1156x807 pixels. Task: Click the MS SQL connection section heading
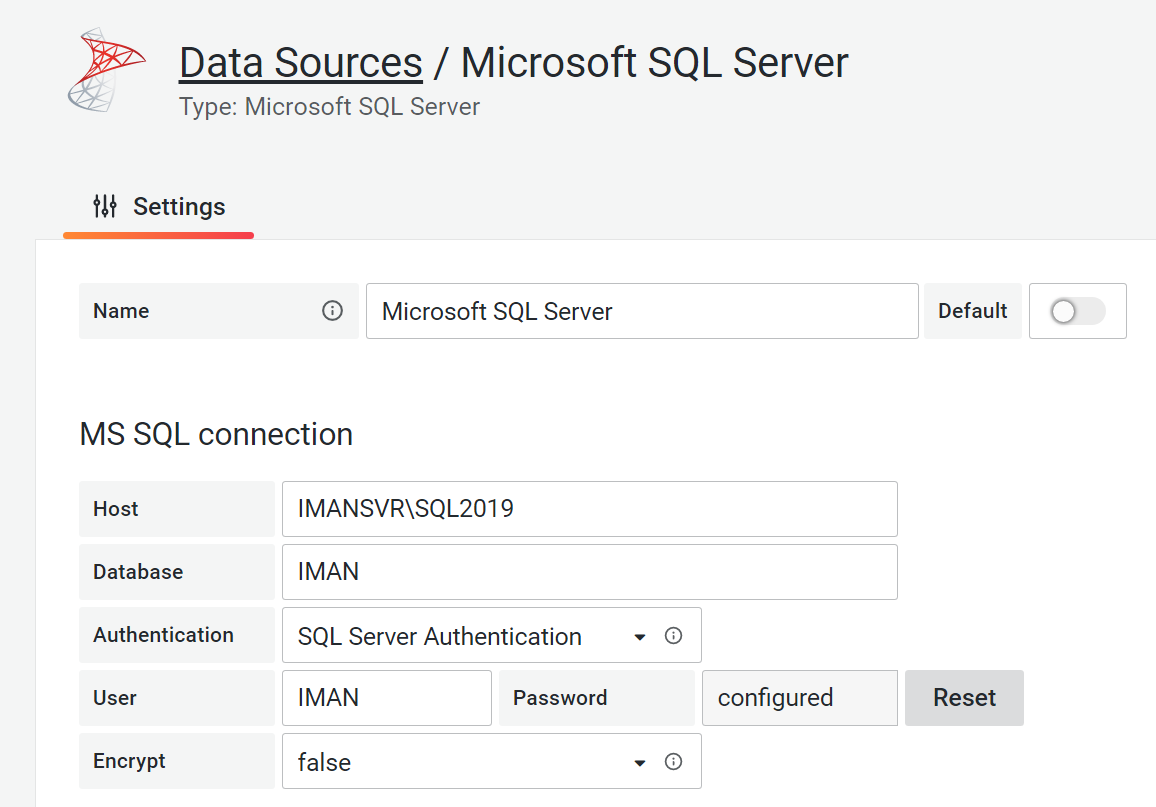click(216, 434)
